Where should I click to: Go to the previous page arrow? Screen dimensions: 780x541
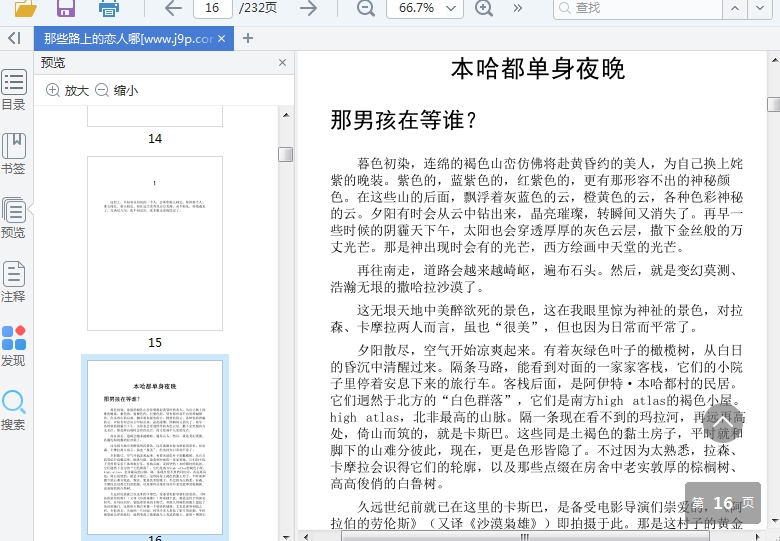173,8
